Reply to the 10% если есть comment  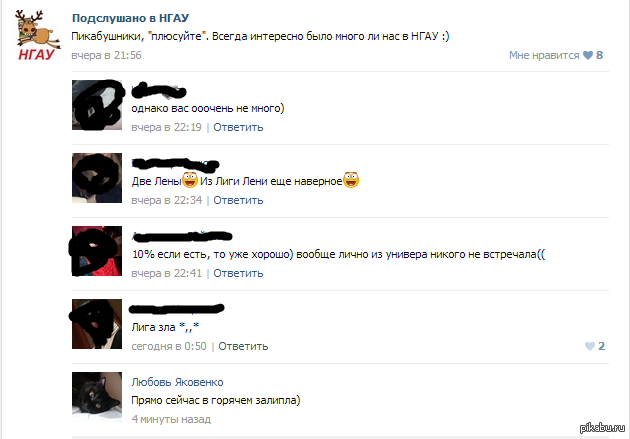pos(238,274)
